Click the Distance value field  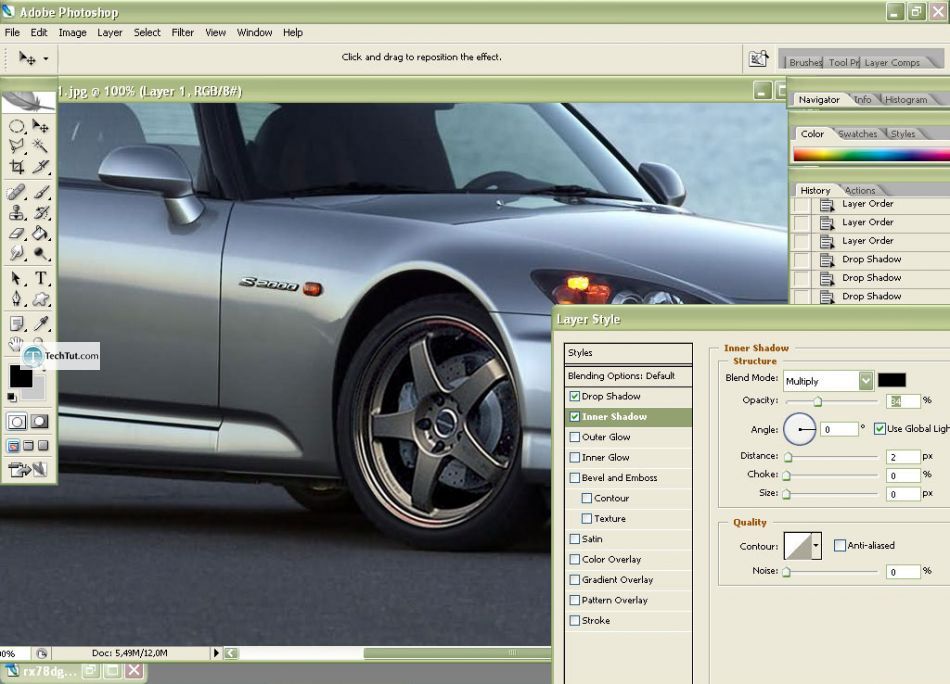(x=903, y=457)
